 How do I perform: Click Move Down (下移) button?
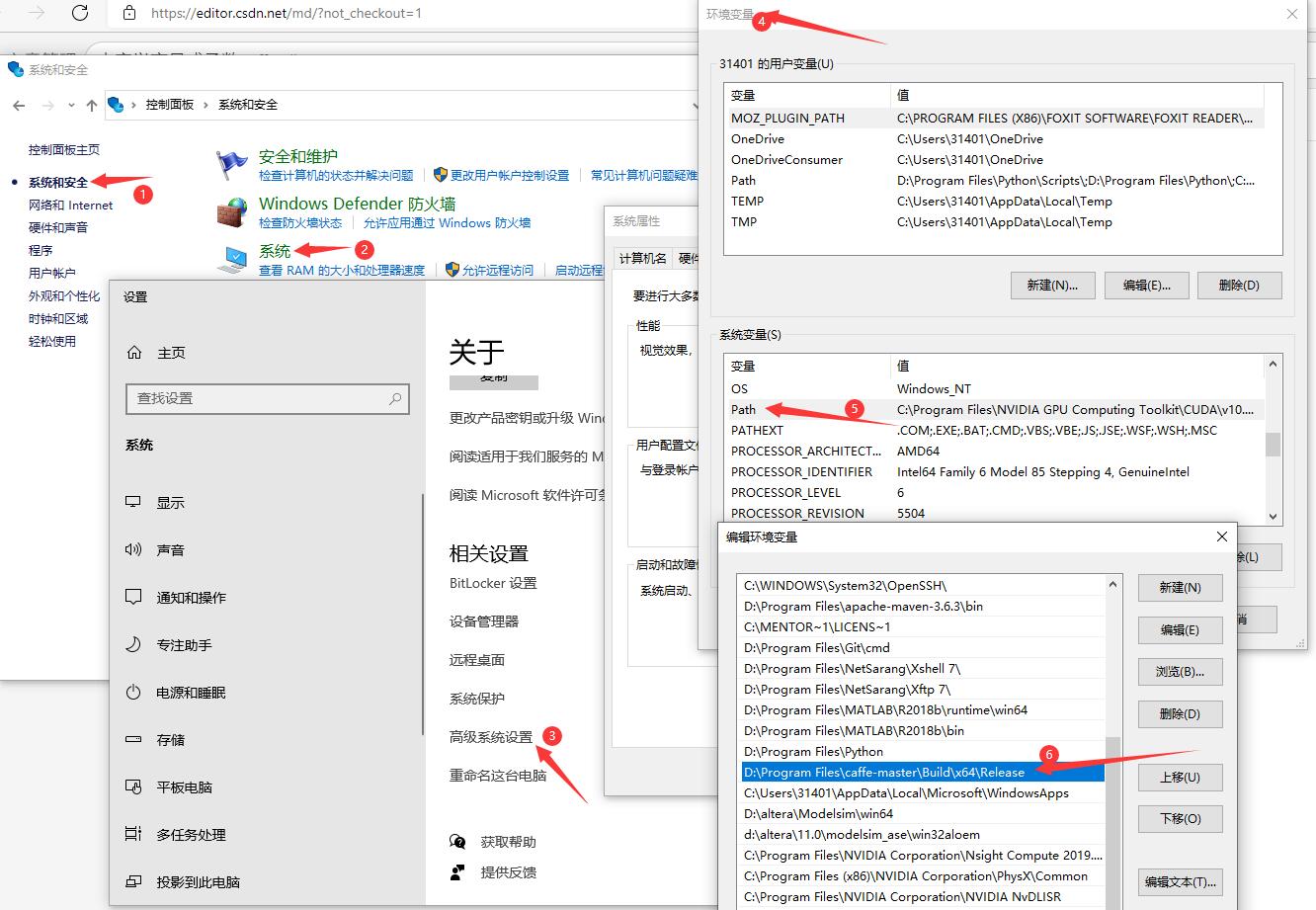1180,819
